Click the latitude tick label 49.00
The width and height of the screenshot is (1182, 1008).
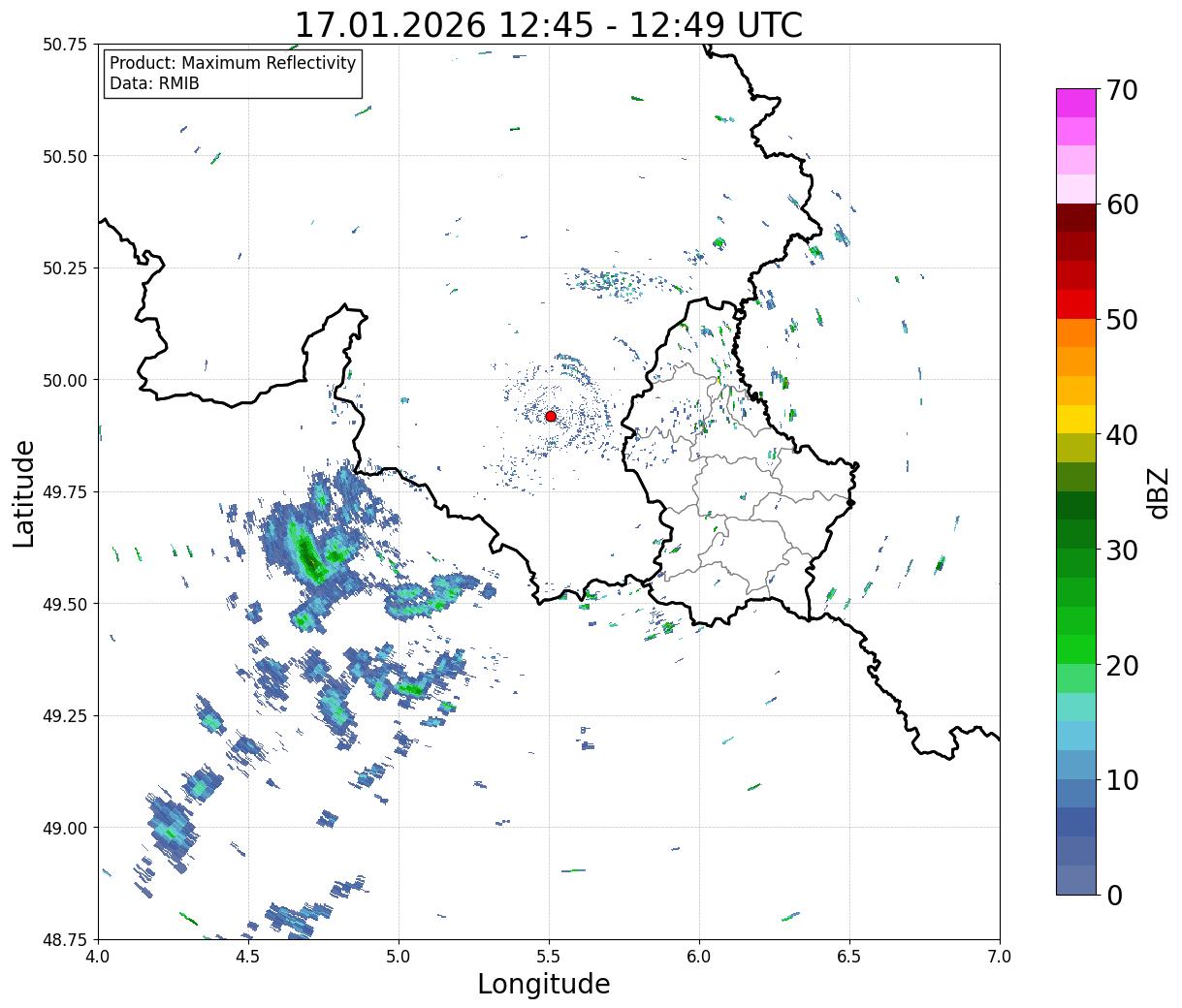click(x=65, y=828)
